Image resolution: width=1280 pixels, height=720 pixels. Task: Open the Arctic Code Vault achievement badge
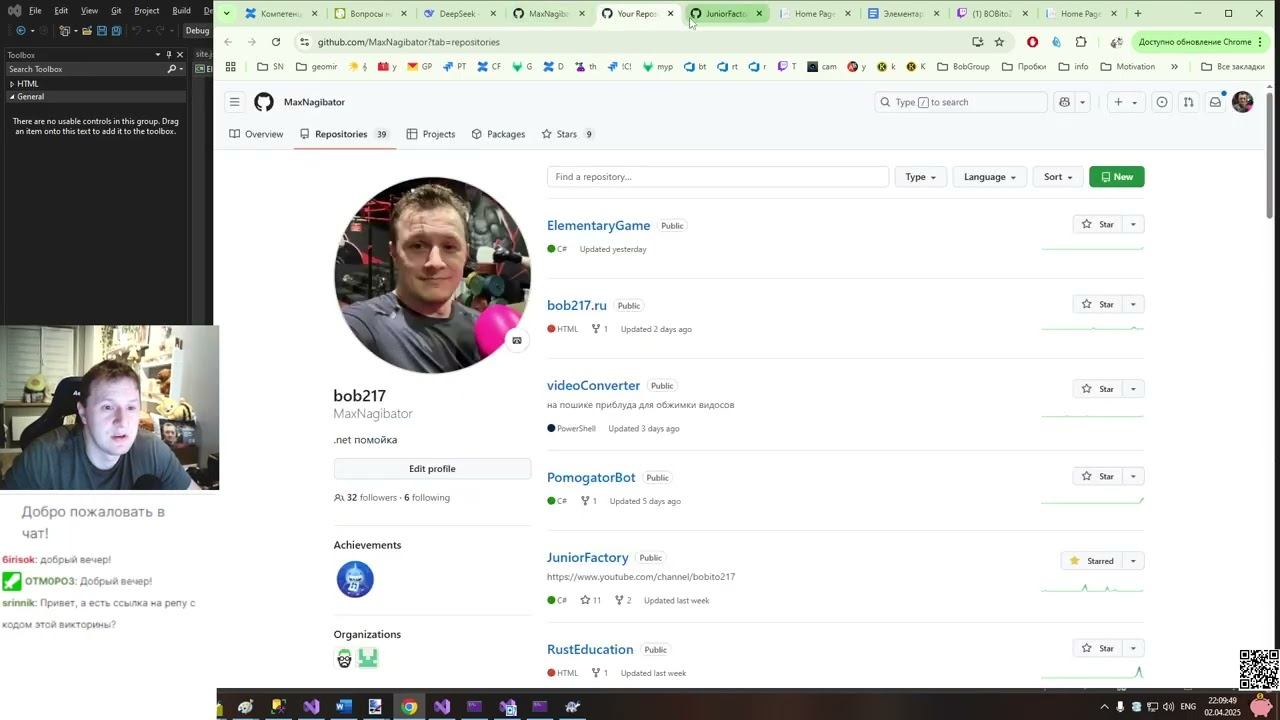(x=355, y=579)
